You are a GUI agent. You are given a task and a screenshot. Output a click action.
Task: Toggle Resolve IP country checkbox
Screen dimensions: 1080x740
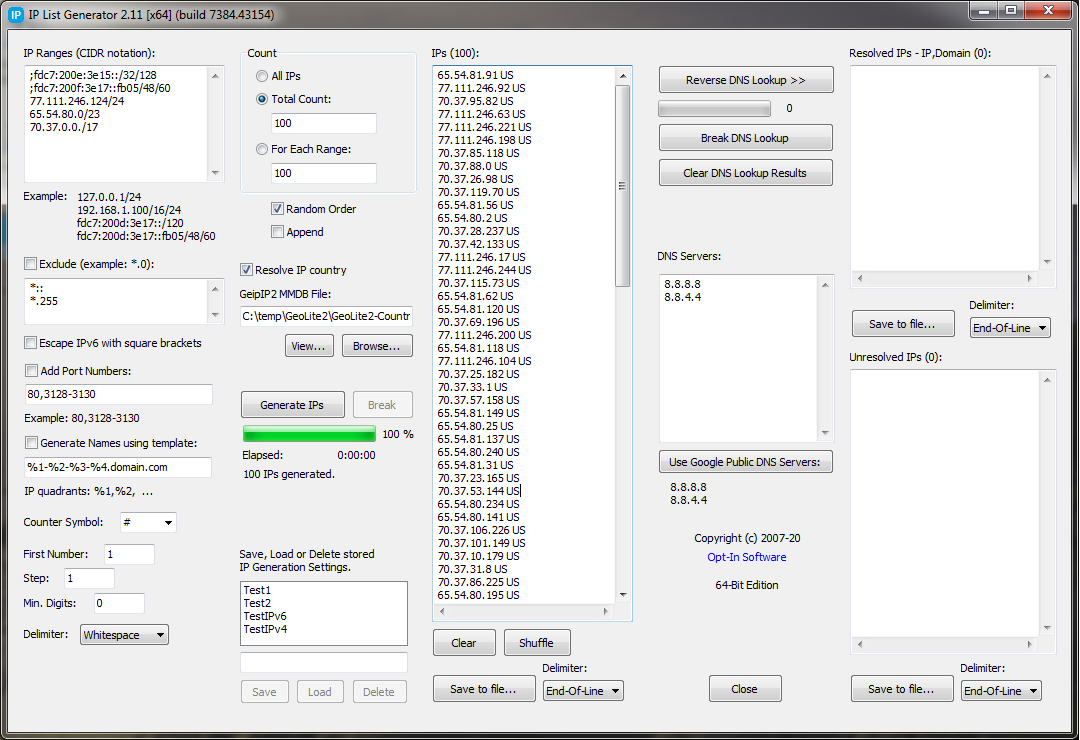(x=247, y=270)
